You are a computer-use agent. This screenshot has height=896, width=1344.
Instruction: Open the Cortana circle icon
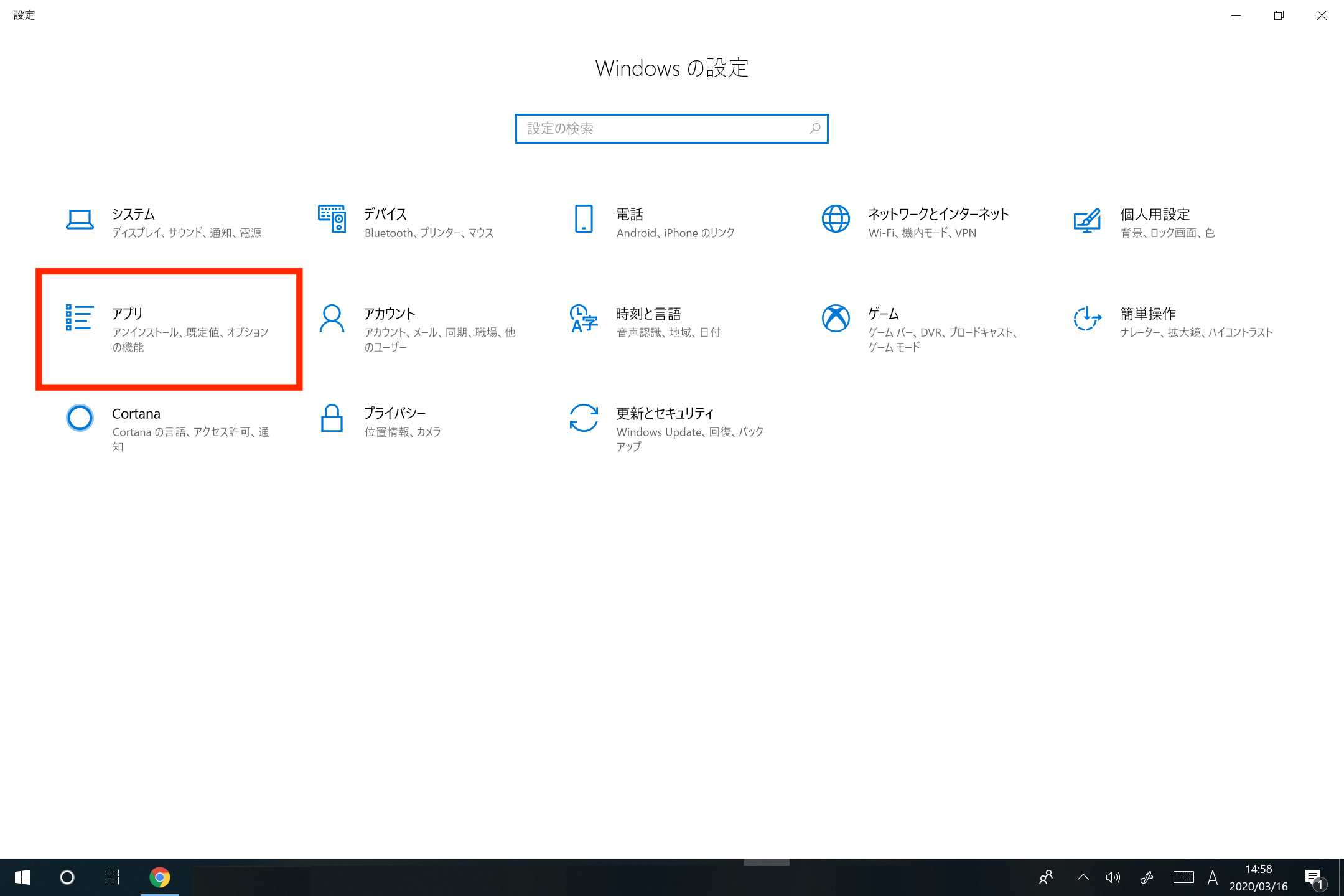tap(80, 418)
